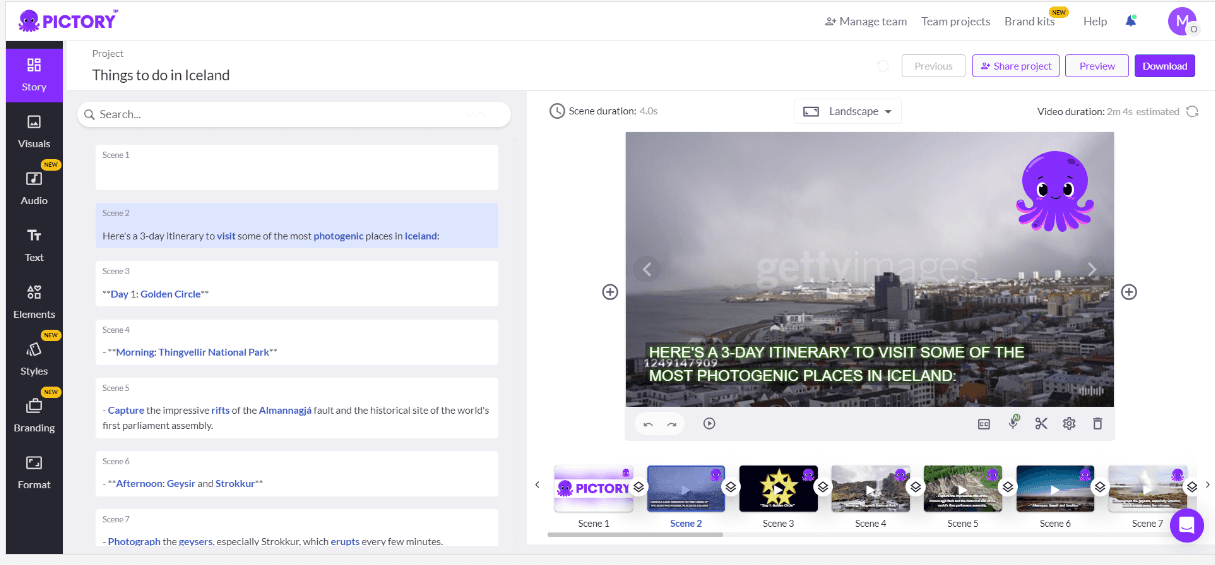Viewport: 1215px width, 565px height.
Task: Click the Share project button
Action: 1015,66
